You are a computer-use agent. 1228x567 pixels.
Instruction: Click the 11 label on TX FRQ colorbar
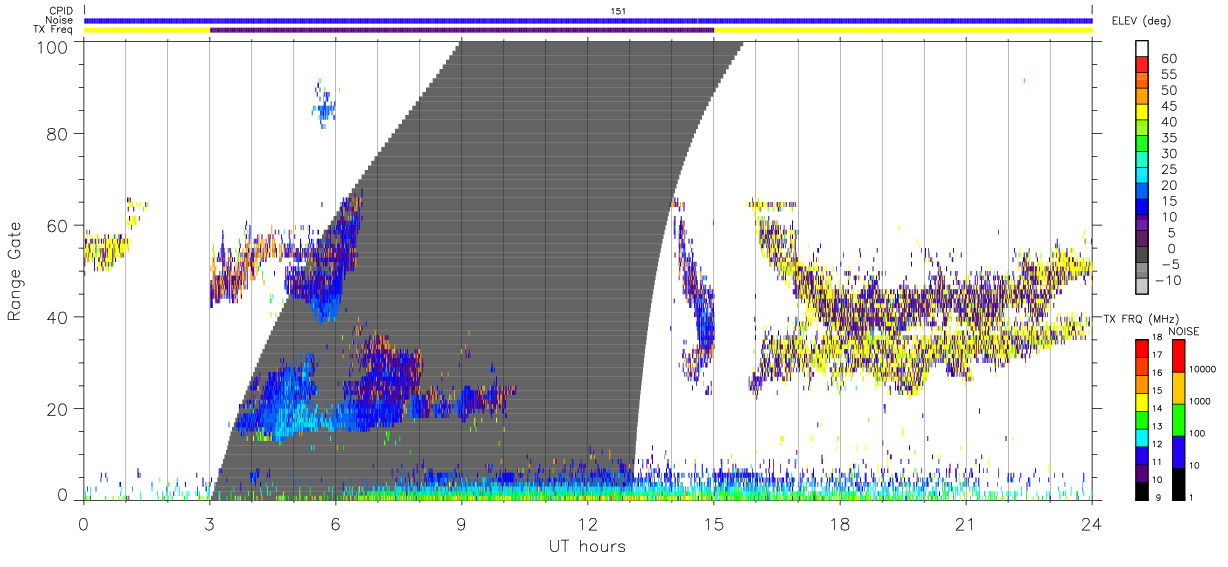pos(1157,462)
